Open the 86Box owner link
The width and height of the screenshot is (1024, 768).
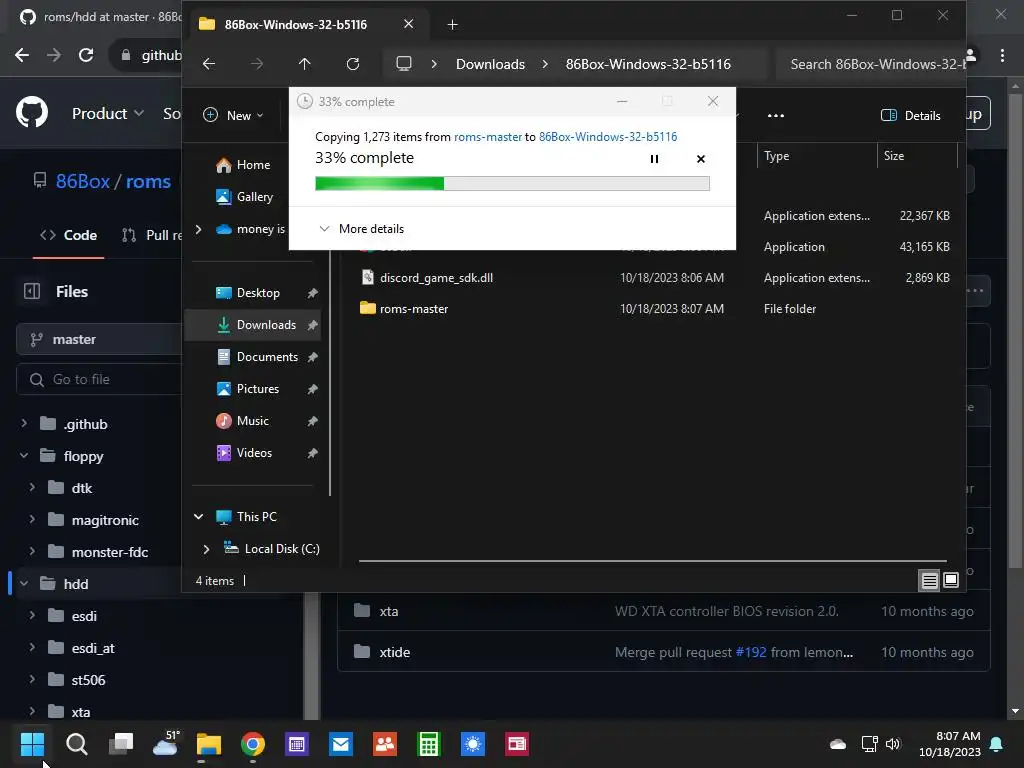point(82,182)
